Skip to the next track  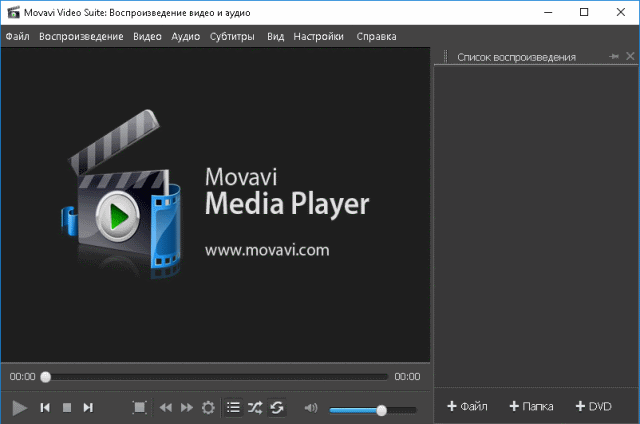click(x=88, y=408)
